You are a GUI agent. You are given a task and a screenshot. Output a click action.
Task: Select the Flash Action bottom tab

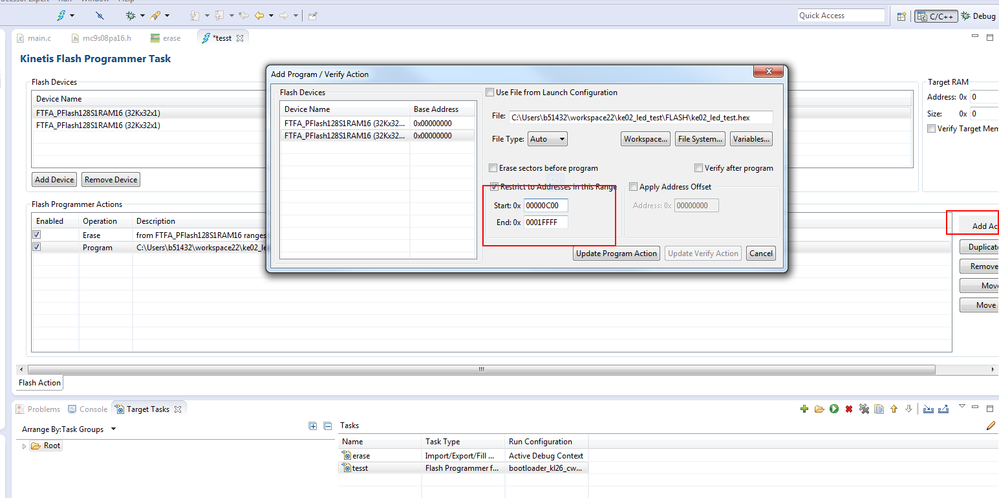tap(39, 383)
